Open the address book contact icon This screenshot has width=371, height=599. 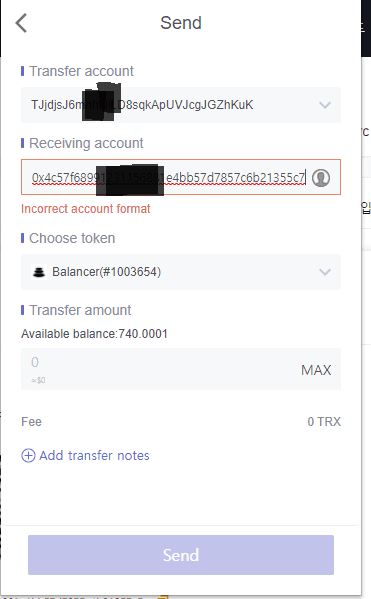click(321, 178)
